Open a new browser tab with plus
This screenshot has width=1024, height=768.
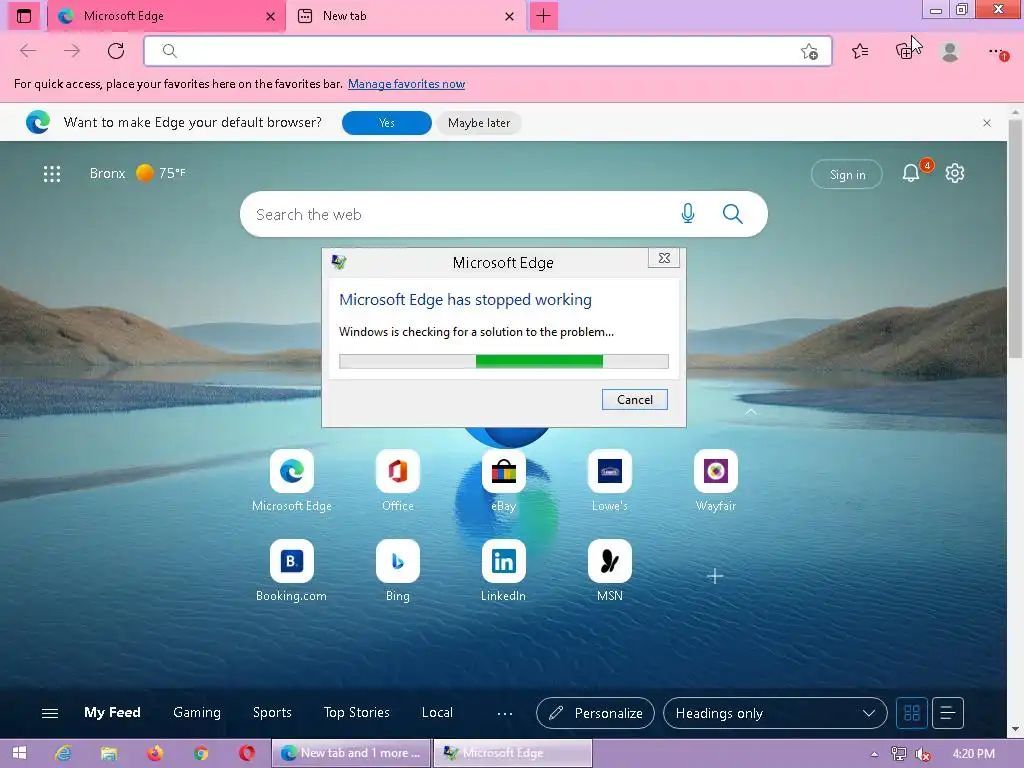point(543,16)
